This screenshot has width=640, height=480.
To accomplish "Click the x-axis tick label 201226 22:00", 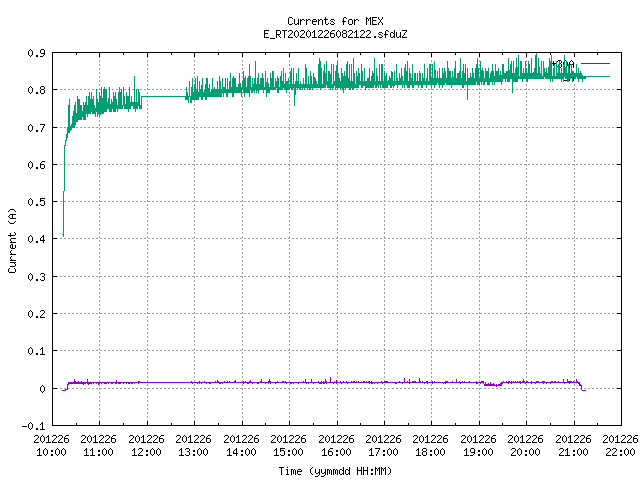I will tap(620, 446).
